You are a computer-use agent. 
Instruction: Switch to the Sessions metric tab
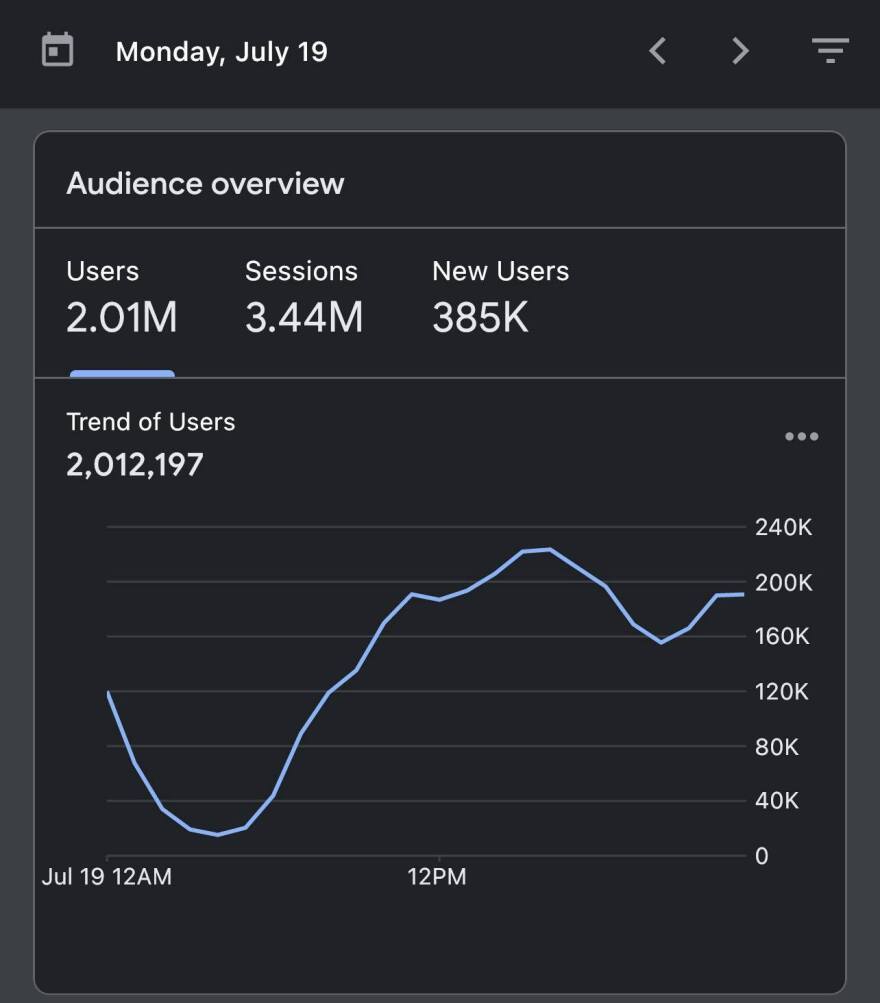point(303,298)
